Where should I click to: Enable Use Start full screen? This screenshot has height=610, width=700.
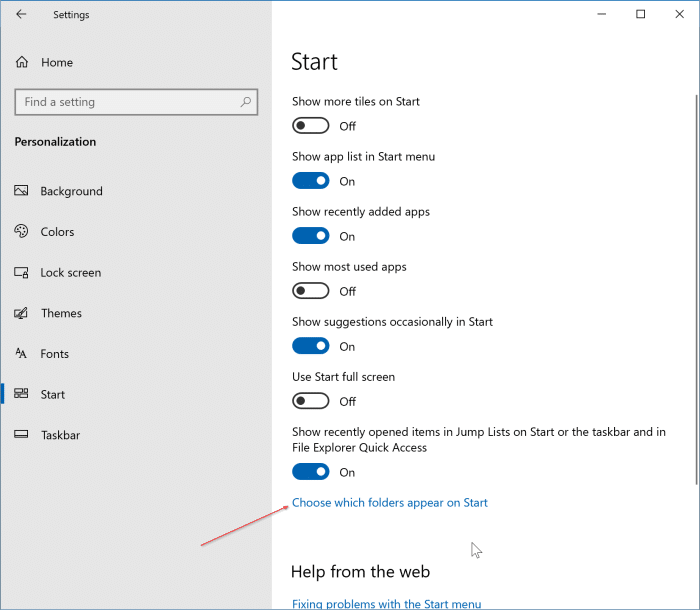[x=311, y=401]
